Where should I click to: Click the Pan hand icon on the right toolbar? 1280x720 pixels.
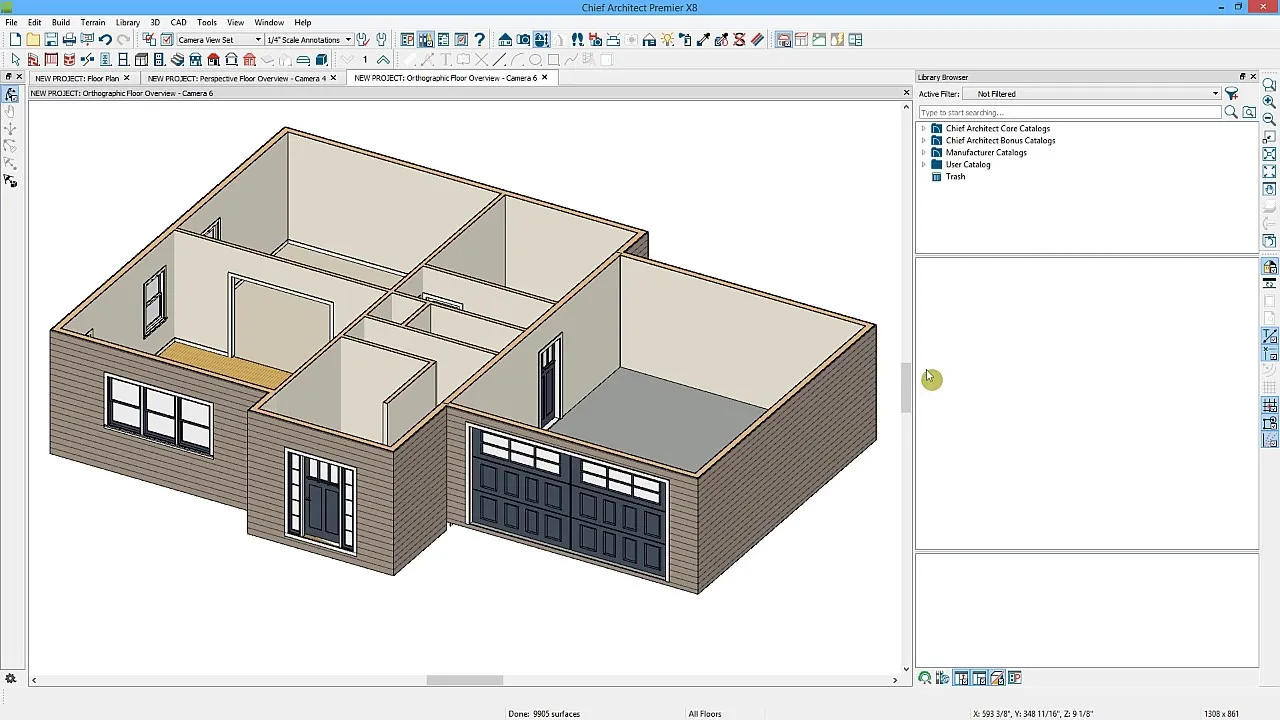click(1270, 189)
